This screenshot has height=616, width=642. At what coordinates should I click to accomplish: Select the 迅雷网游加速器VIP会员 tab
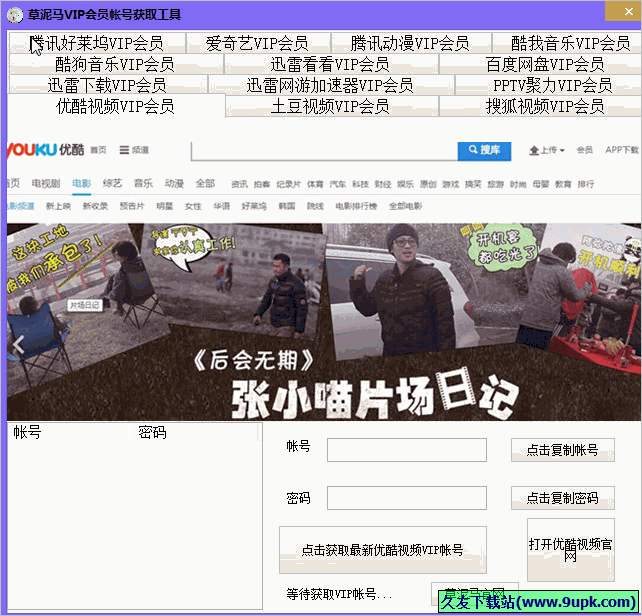point(331,85)
